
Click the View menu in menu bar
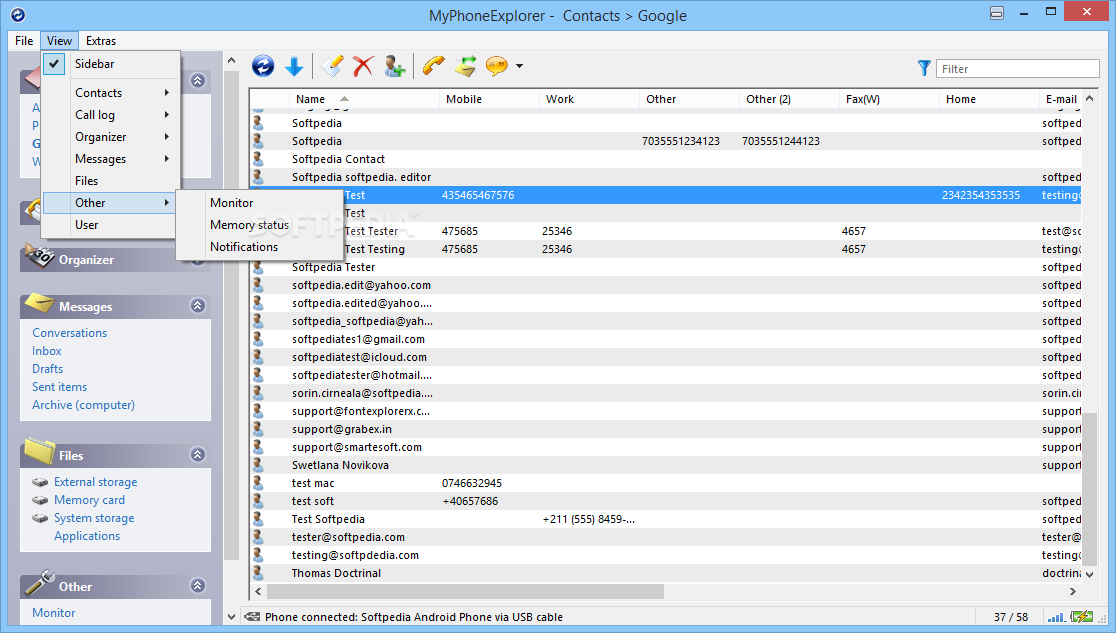click(x=59, y=41)
